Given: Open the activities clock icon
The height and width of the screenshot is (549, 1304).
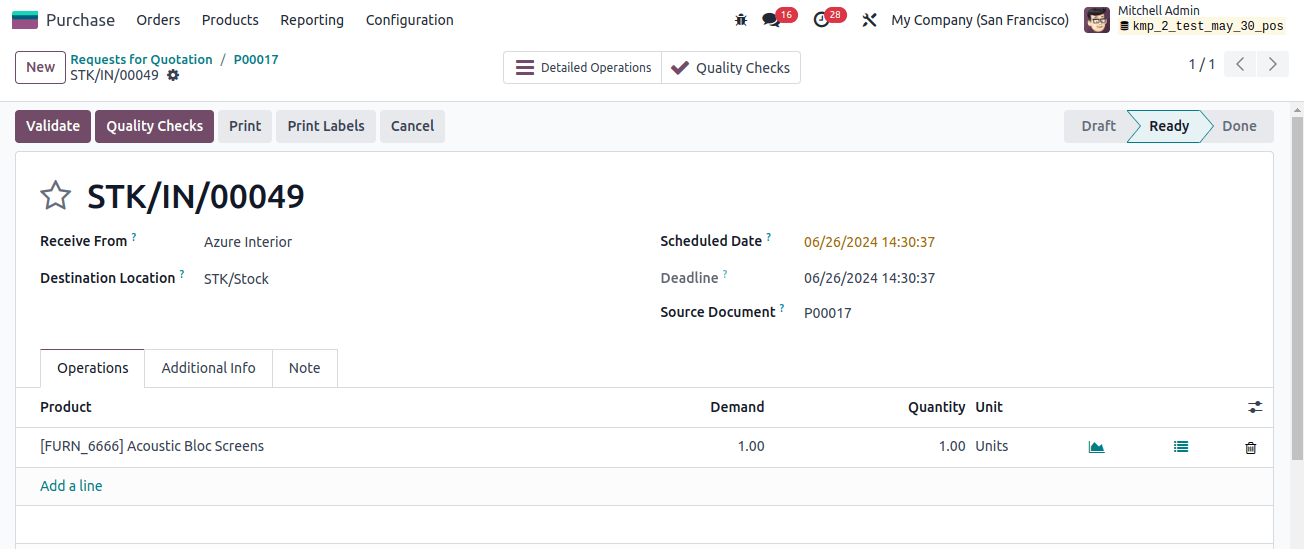Looking at the screenshot, I should point(822,20).
